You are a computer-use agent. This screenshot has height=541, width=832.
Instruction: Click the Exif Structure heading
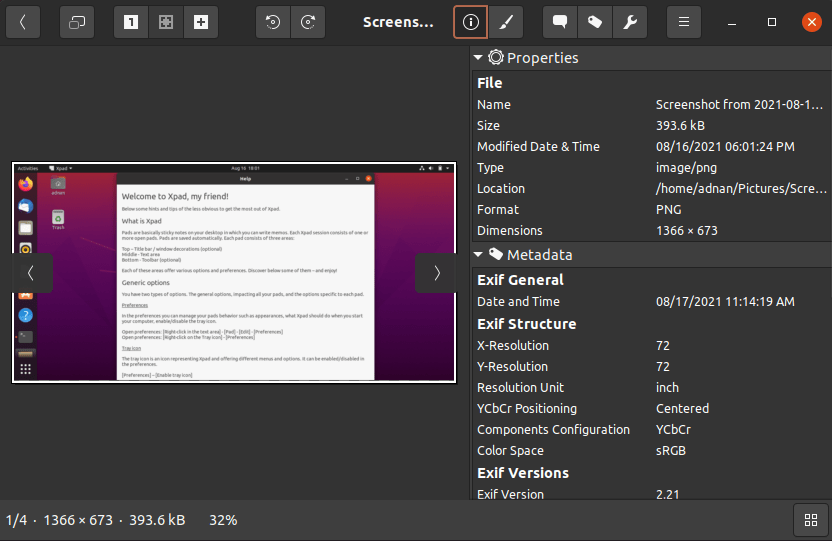pos(526,324)
